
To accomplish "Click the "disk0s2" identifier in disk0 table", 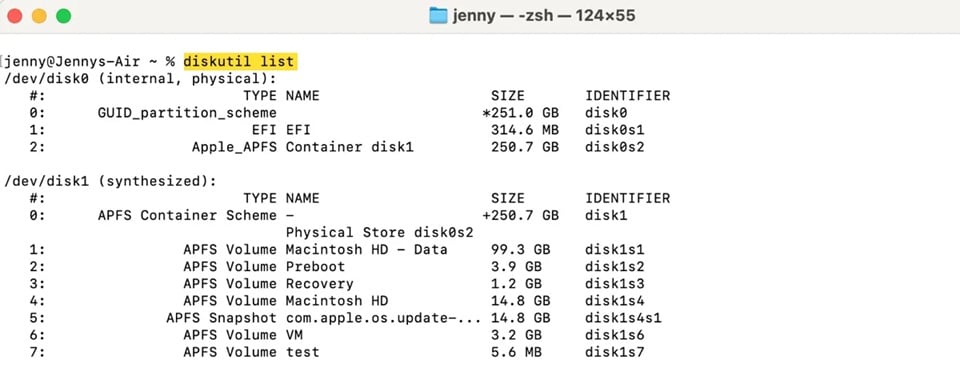I will click(x=615, y=148).
